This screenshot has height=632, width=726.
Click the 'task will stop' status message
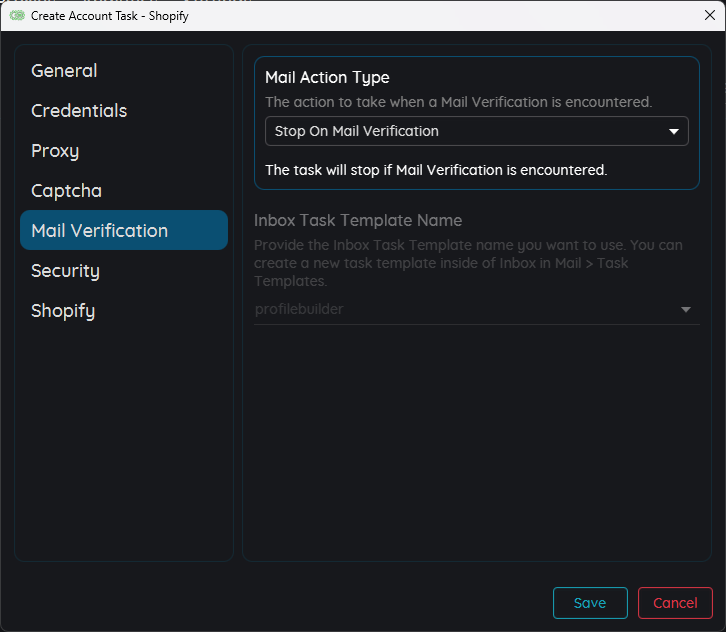(x=435, y=170)
